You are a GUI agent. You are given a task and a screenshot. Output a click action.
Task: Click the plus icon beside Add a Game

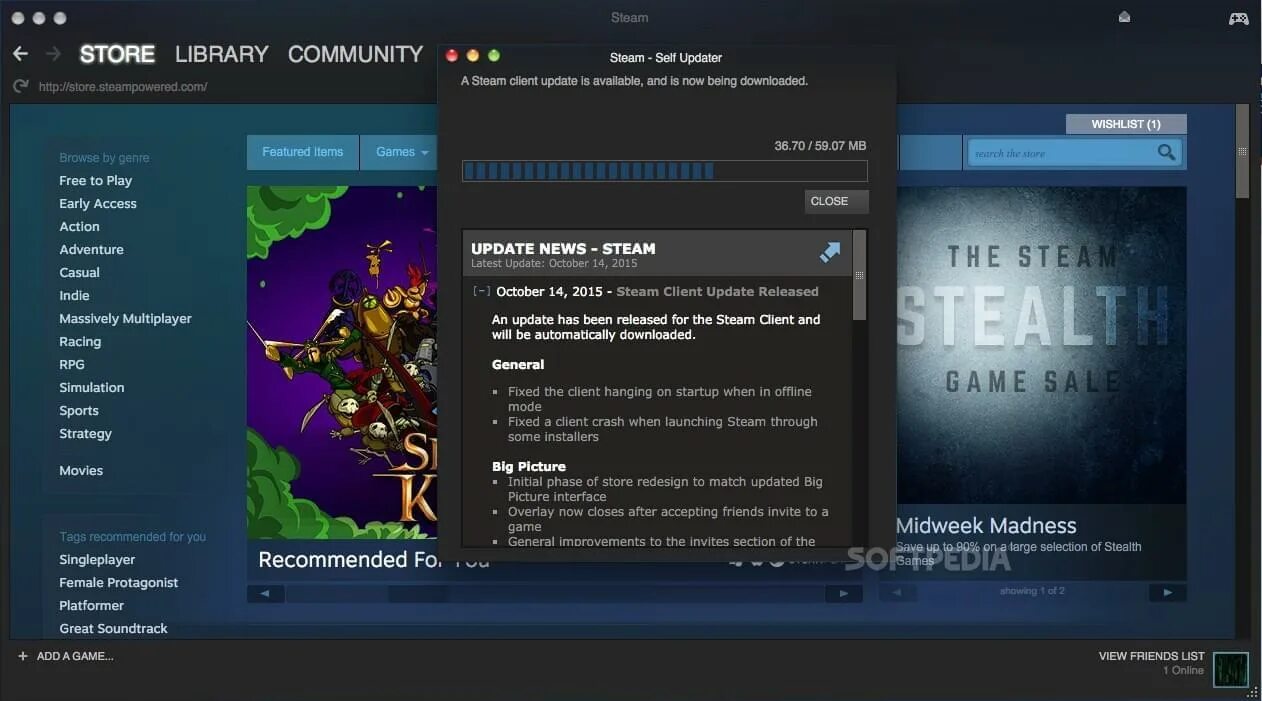[23, 656]
